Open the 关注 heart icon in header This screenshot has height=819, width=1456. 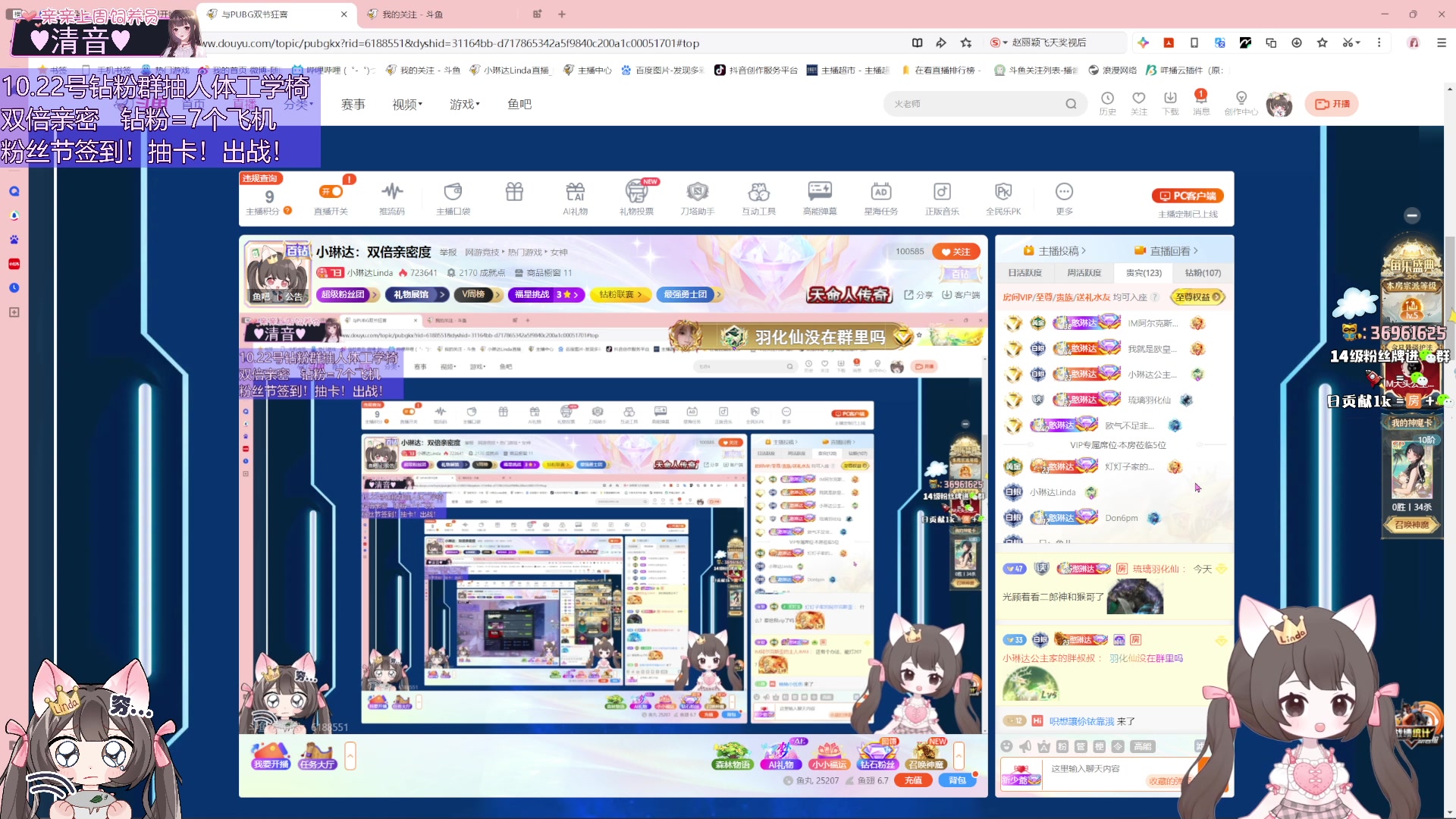(1139, 103)
